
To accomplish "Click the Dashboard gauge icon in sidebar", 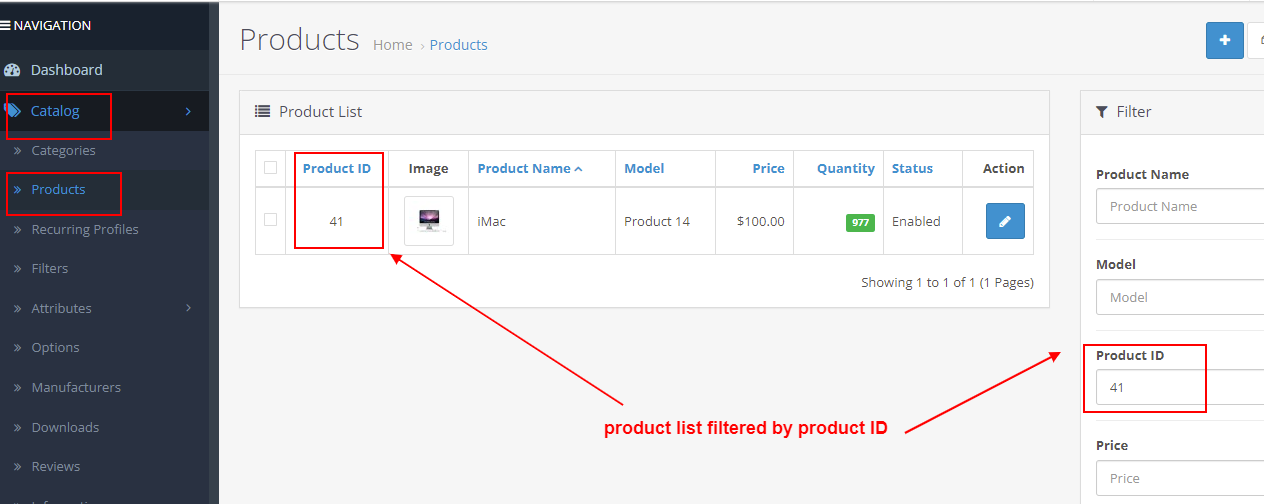I will pos(12,70).
